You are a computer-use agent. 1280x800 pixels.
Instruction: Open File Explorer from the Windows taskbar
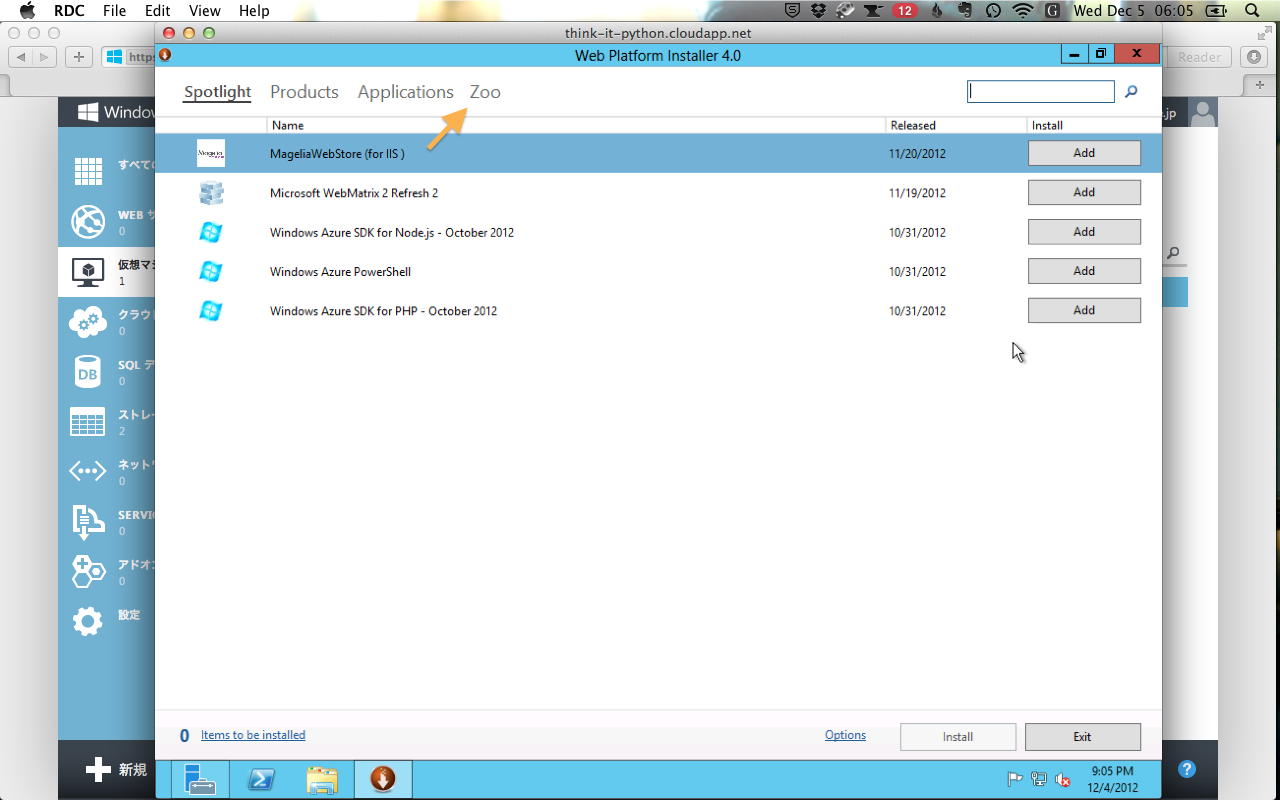(322, 779)
